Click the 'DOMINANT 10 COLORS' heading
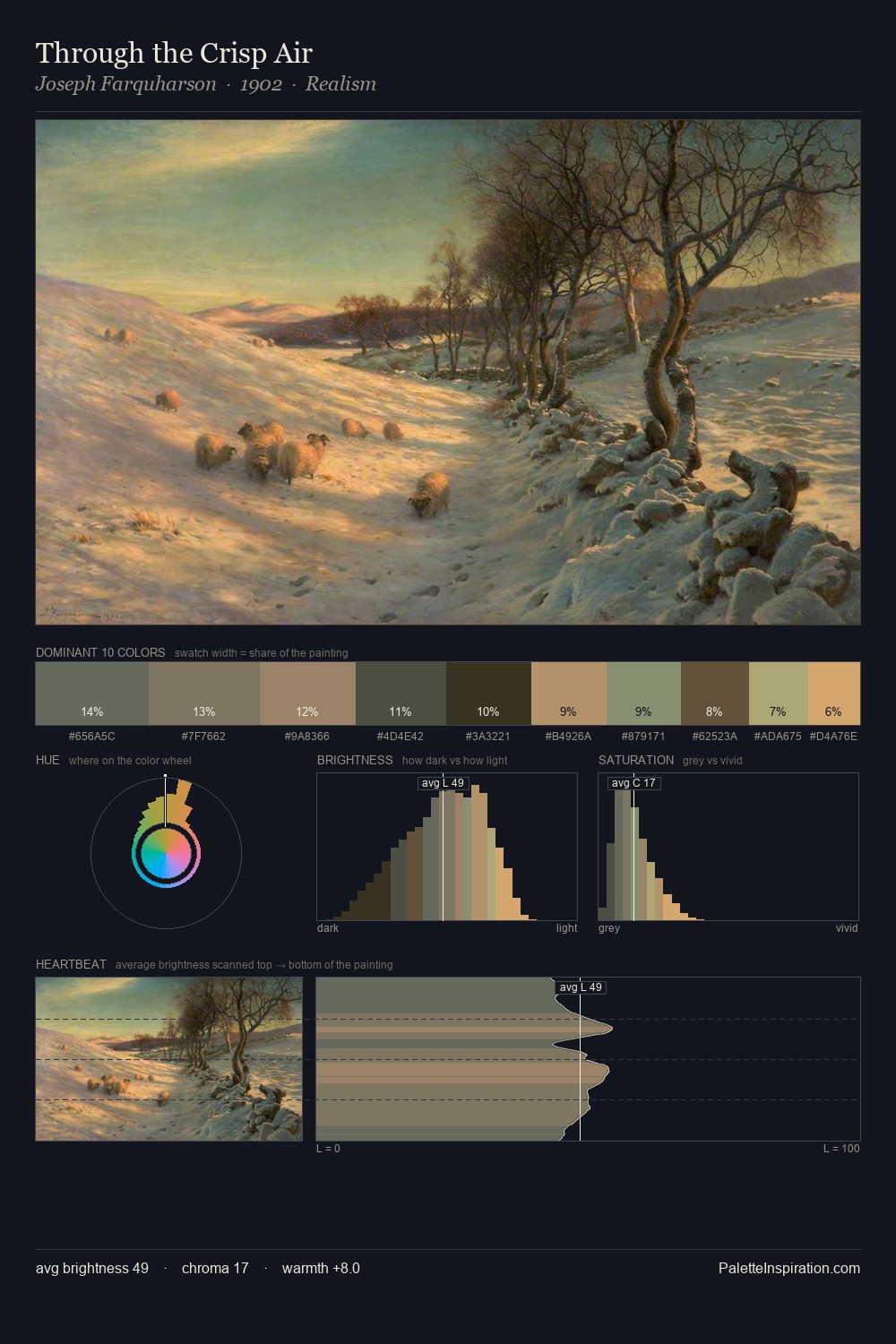This screenshot has width=896, height=1344. click(x=100, y=652)
